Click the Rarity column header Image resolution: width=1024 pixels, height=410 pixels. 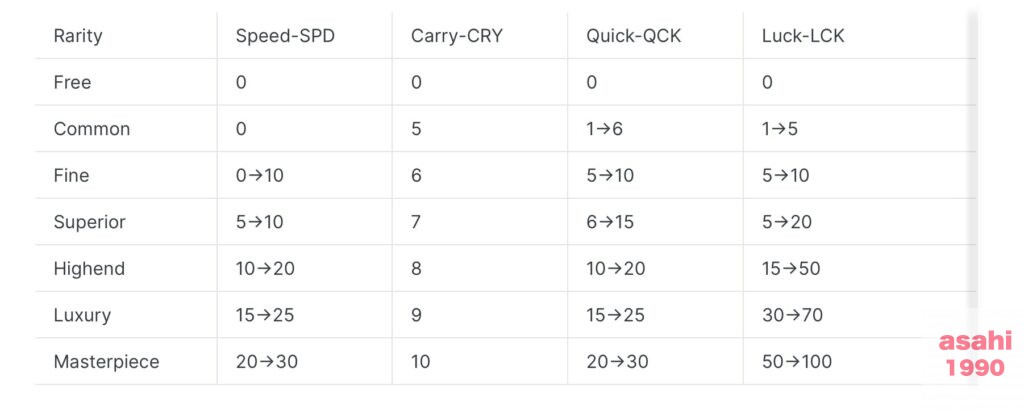point(78,36)
